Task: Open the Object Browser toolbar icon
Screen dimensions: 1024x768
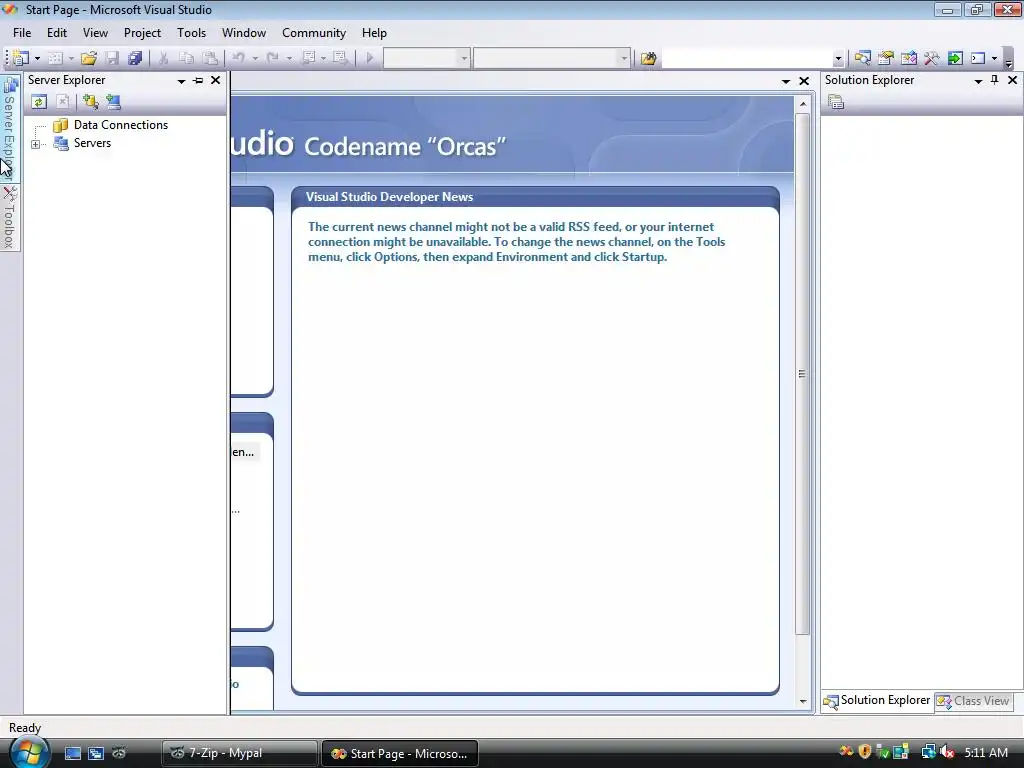Action: pyautogui.click(x=908, y=58)
